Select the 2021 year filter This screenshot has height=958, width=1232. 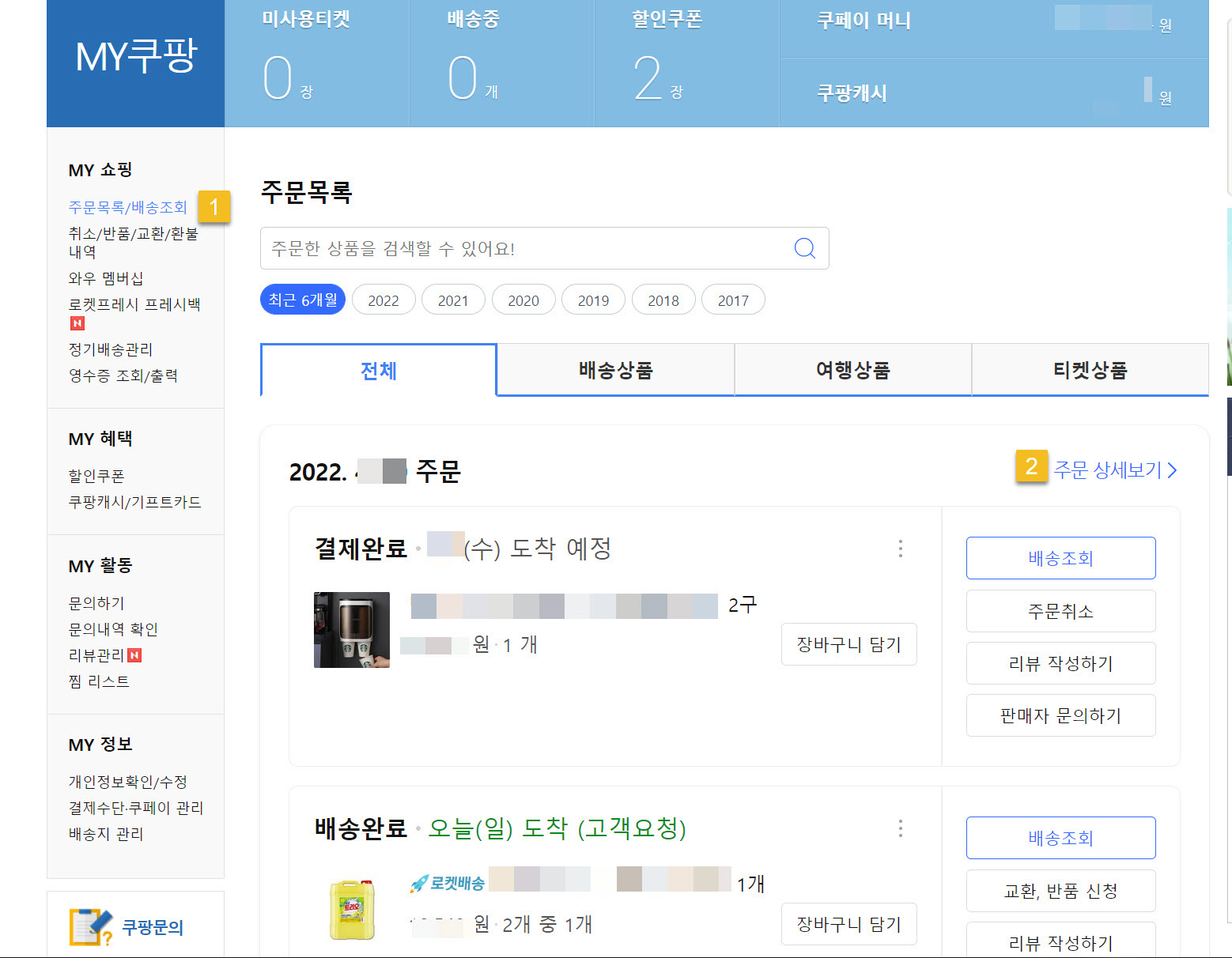click(453, 300)
